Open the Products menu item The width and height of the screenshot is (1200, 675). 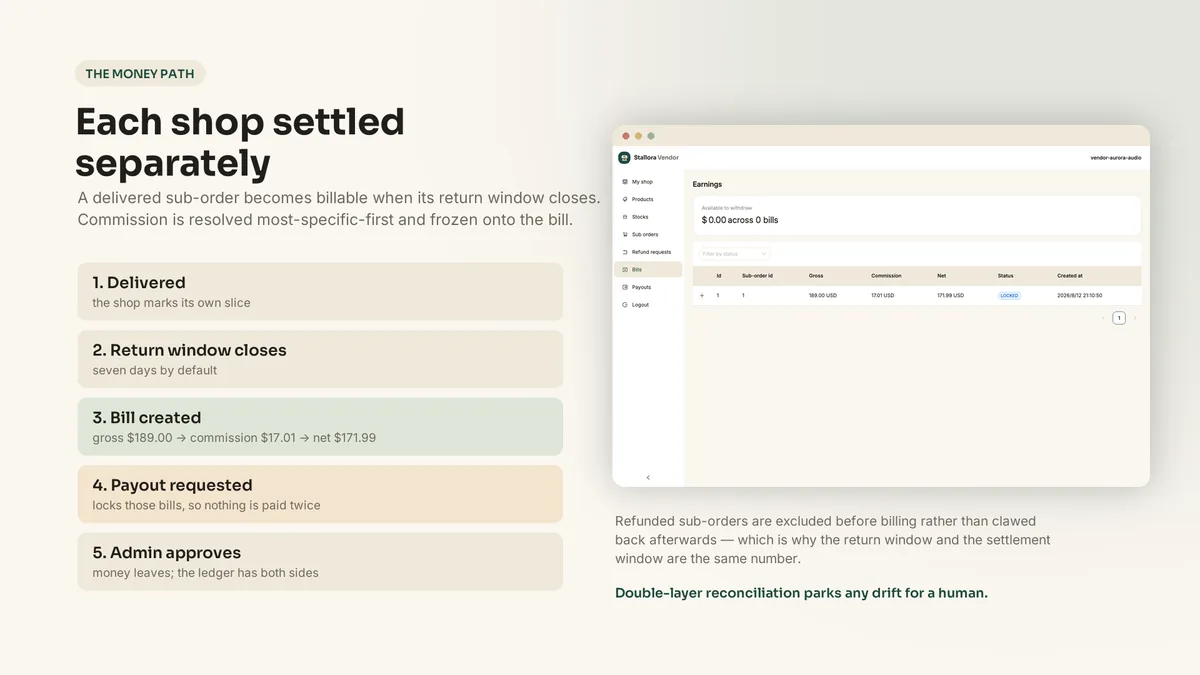tap(648, 200)
